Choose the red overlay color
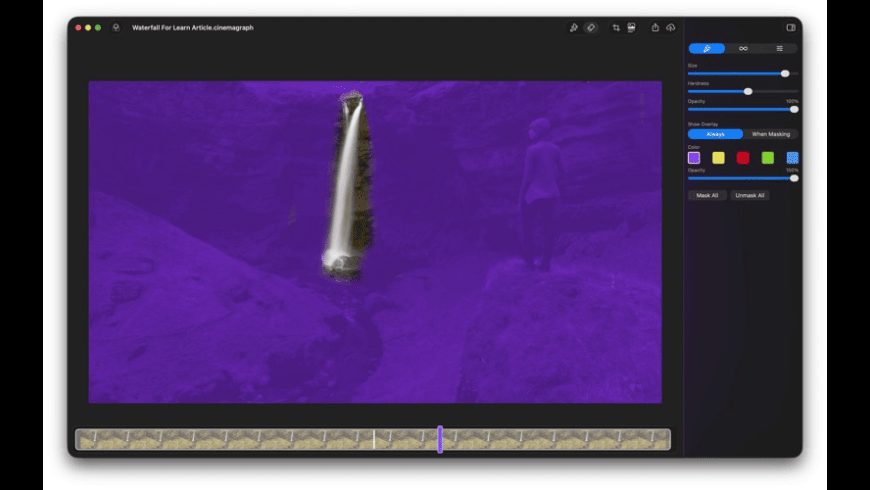This screenshot has width=870, height=490. point(743,158)
